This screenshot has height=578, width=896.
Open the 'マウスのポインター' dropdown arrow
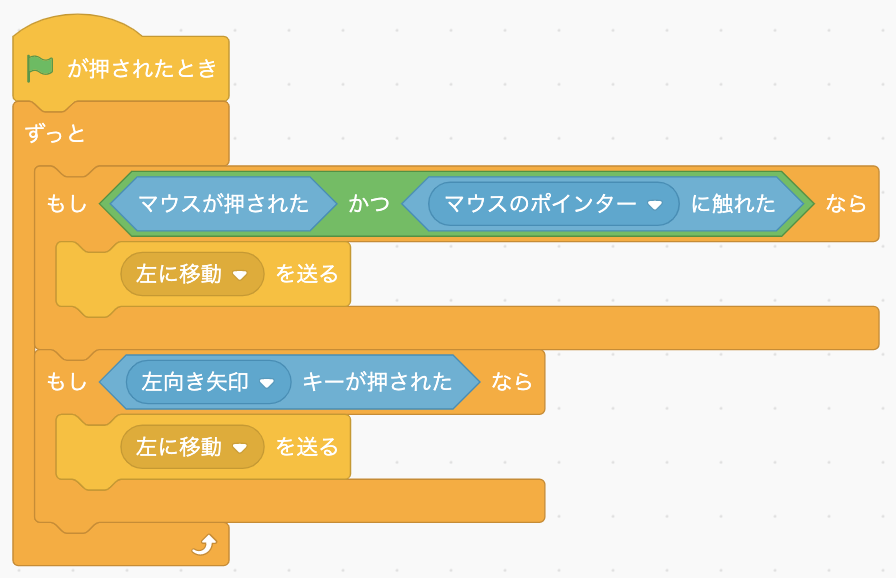tap(655, 205)
